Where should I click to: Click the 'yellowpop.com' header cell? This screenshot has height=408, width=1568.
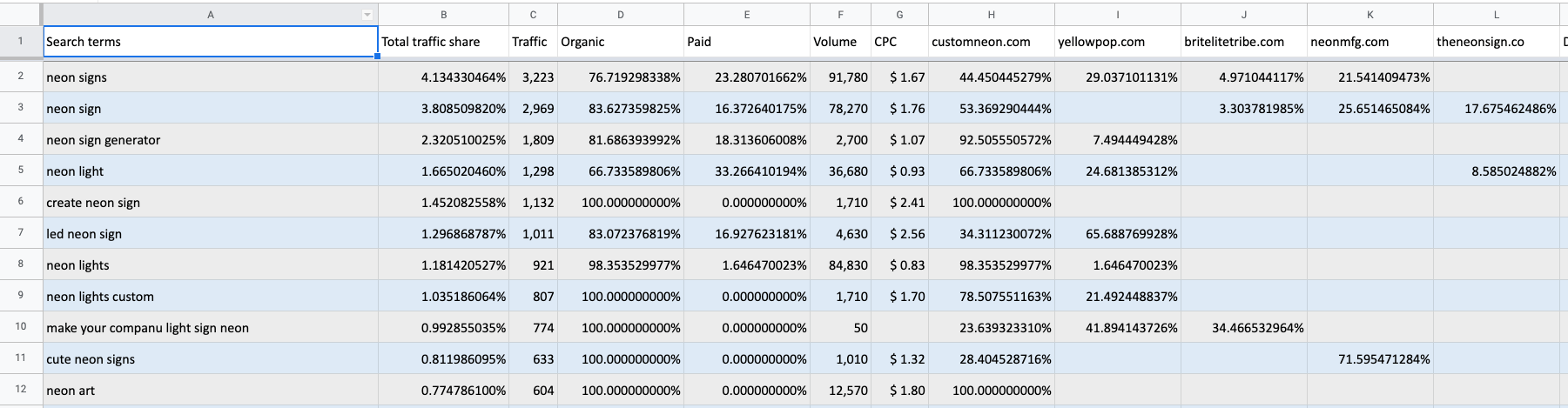click(x=1118, y=42)
